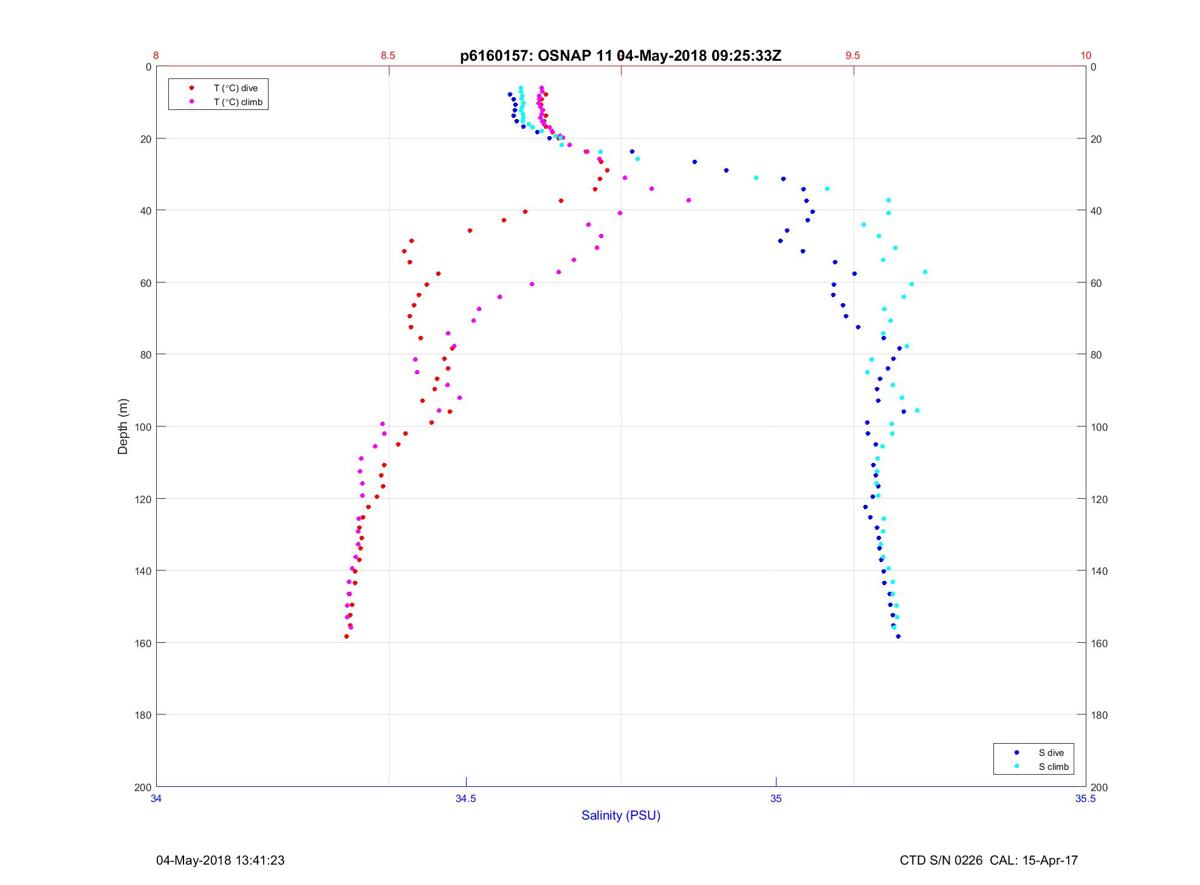Click the red 8 temperature tick label
Screen dimensions: 1200x885
click(156, 56)
